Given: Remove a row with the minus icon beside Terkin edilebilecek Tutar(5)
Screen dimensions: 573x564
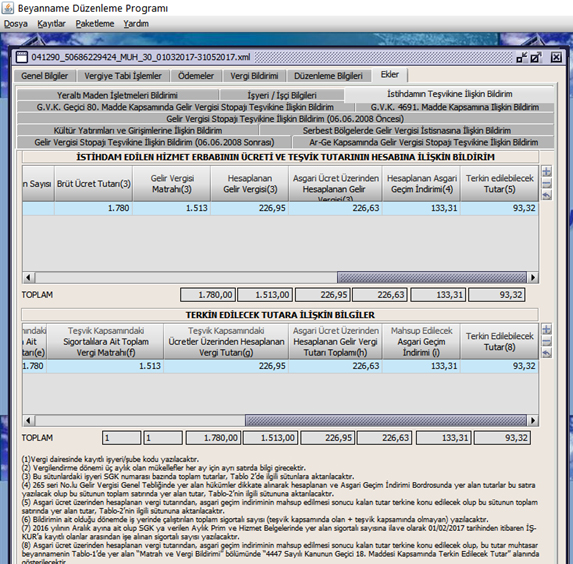Looking at the screenshot, I should point(546,183).
